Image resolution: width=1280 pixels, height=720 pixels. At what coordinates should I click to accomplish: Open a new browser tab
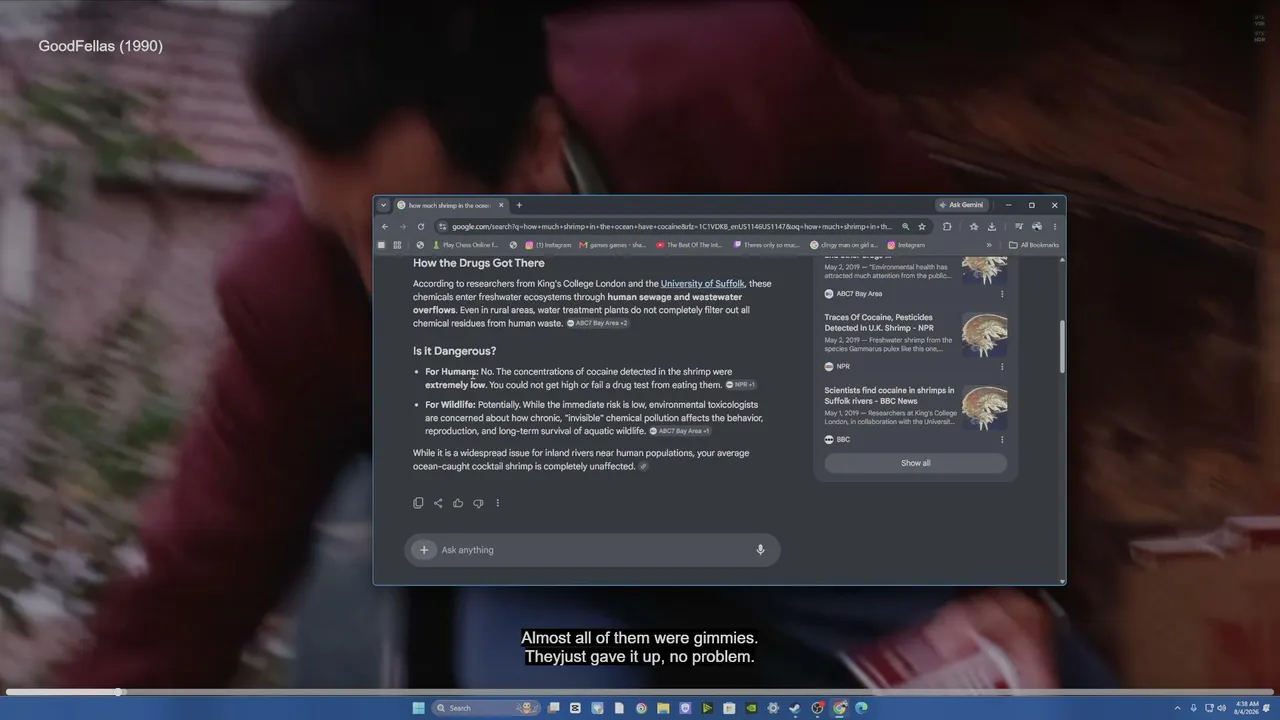click(x=519, y=205)
